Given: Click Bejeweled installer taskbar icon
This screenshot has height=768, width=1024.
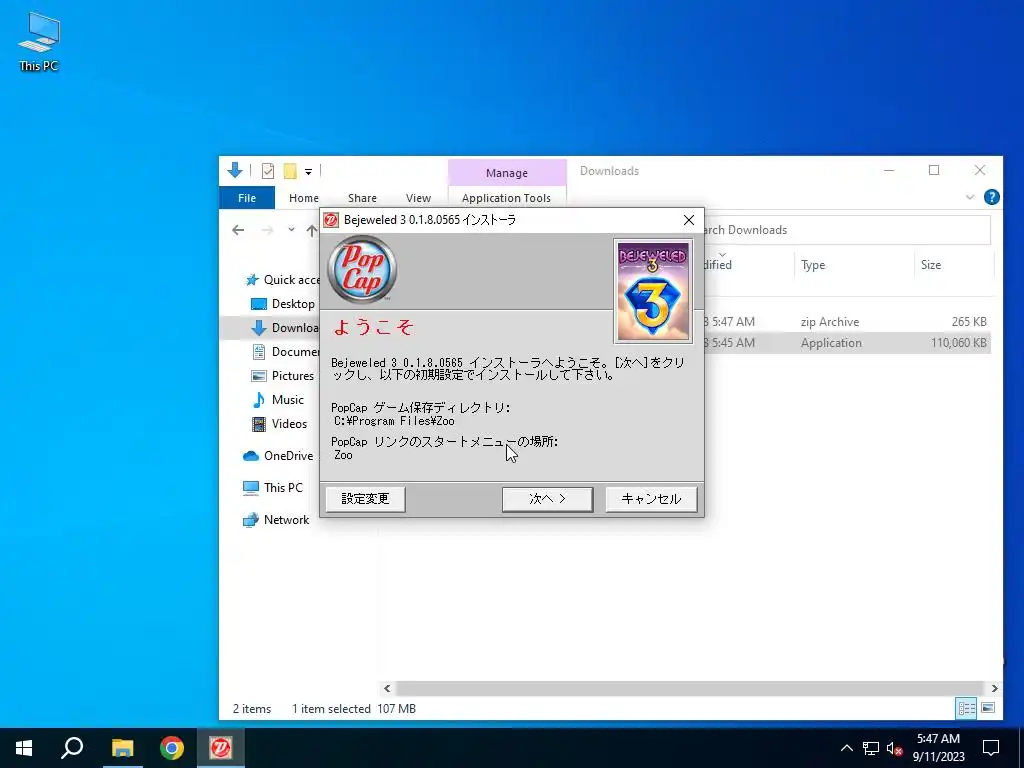Looking at the screenshot, I should (221, 748).
